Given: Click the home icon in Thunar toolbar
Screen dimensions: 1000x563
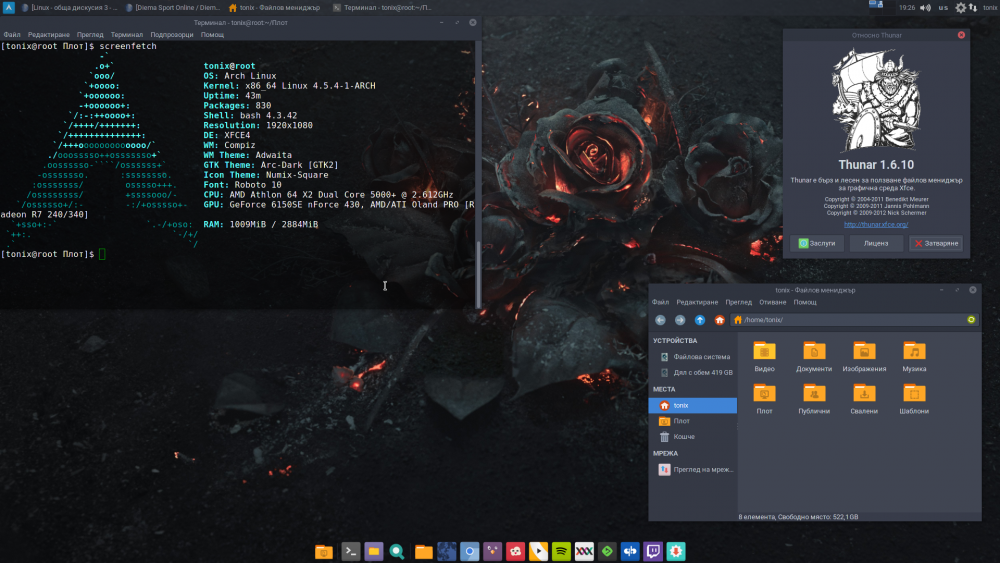Looking at the screenshot, I should [x=719, y=320].
